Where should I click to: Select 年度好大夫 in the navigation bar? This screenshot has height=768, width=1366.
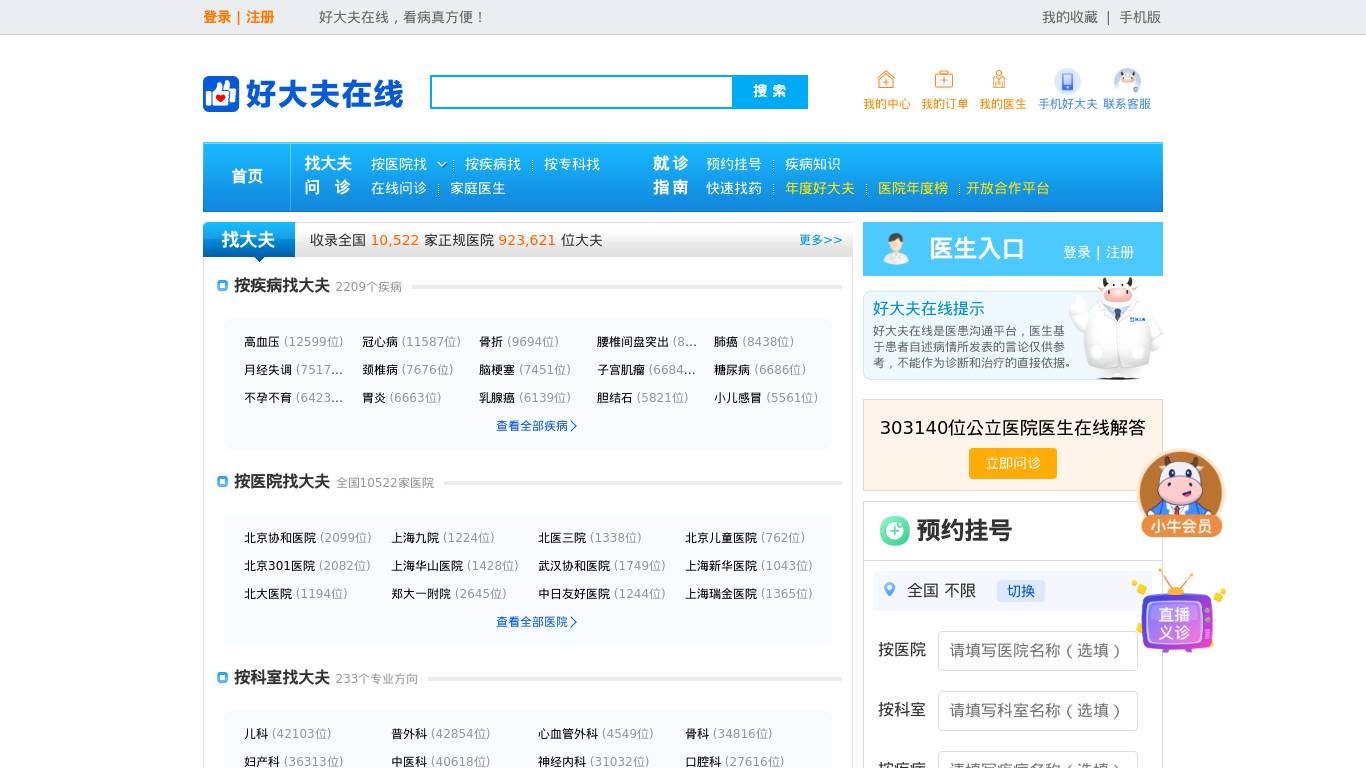[819, 188]
